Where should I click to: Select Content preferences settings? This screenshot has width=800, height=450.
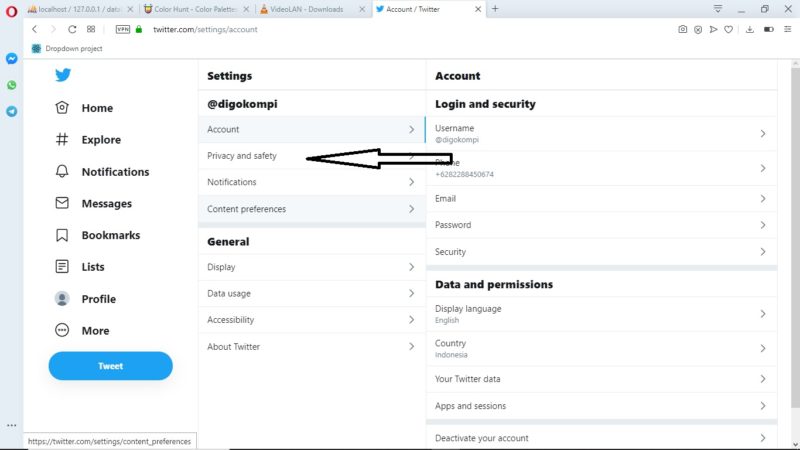(x=312, y=209)
